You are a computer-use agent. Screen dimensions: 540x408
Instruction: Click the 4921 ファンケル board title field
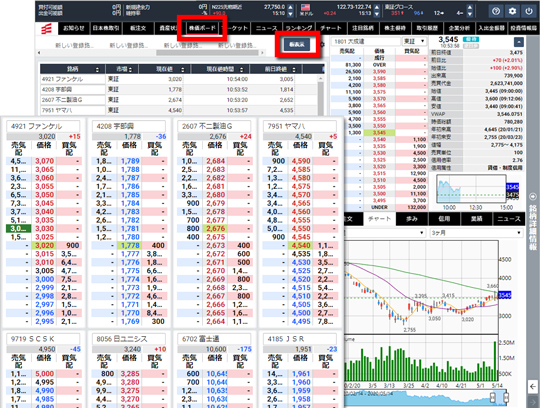tap(43, 126)
